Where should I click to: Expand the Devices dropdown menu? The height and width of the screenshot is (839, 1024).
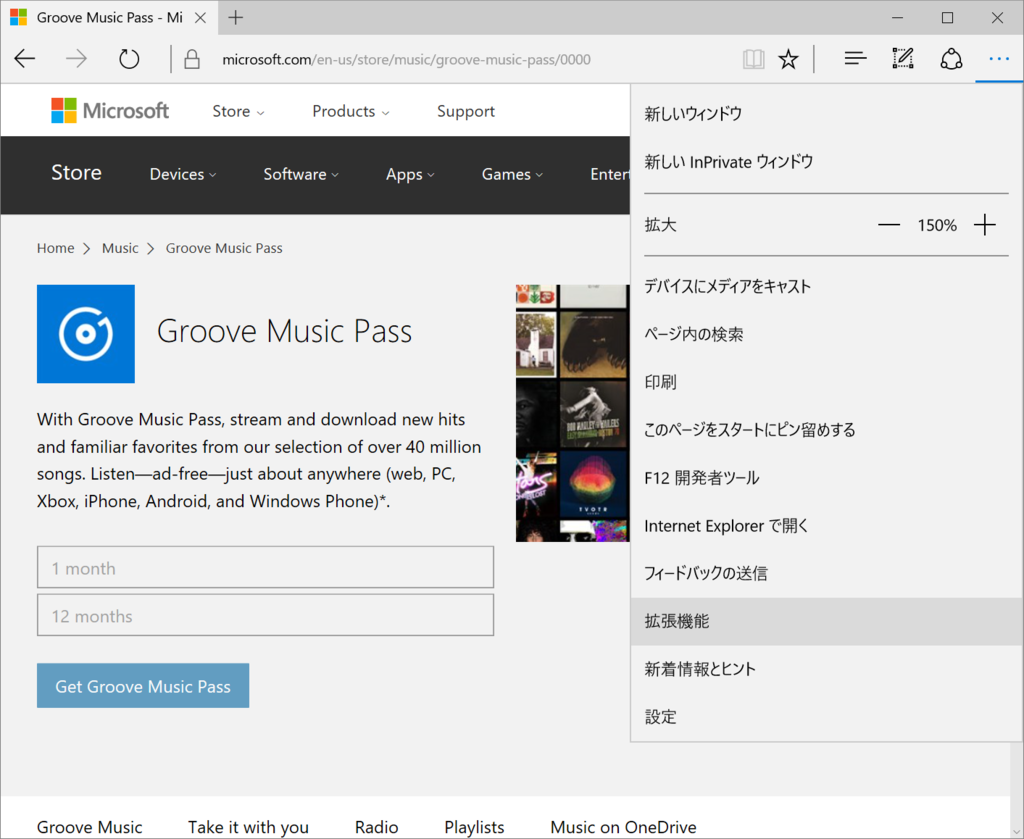coord(183,174)
